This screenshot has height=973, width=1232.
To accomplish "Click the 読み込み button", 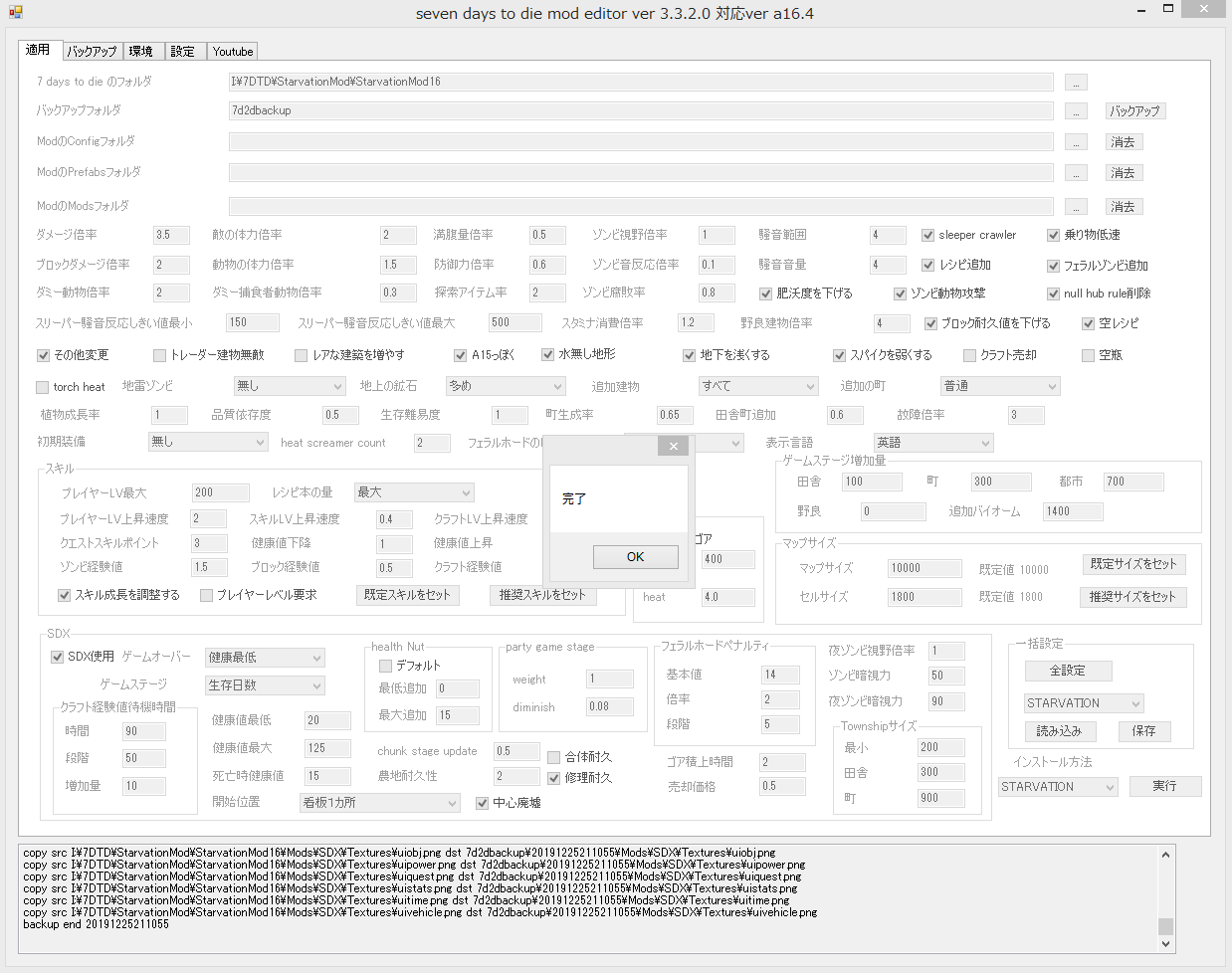I will (1060, 731).
